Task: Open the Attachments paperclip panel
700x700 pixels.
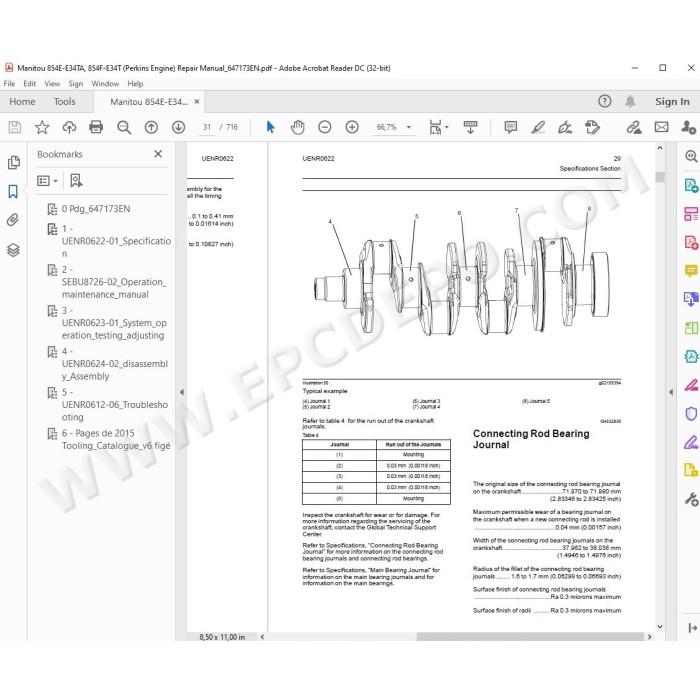Action: point(13,220)
